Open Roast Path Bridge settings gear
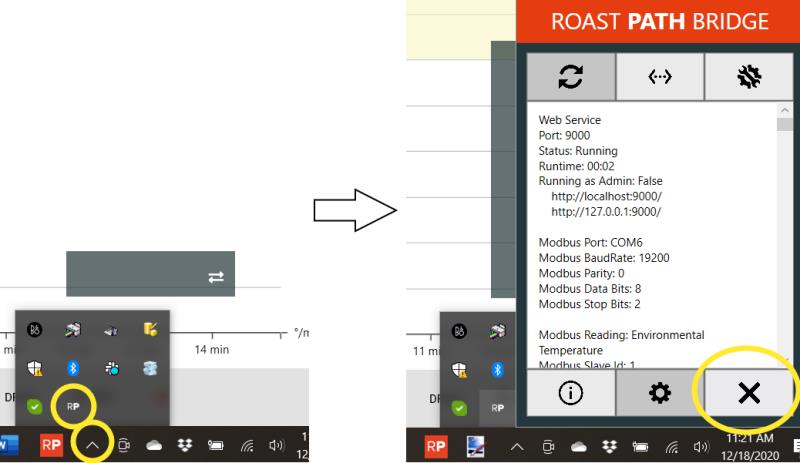The height and width of the screenshot is (463, 800). coord(660,393)
